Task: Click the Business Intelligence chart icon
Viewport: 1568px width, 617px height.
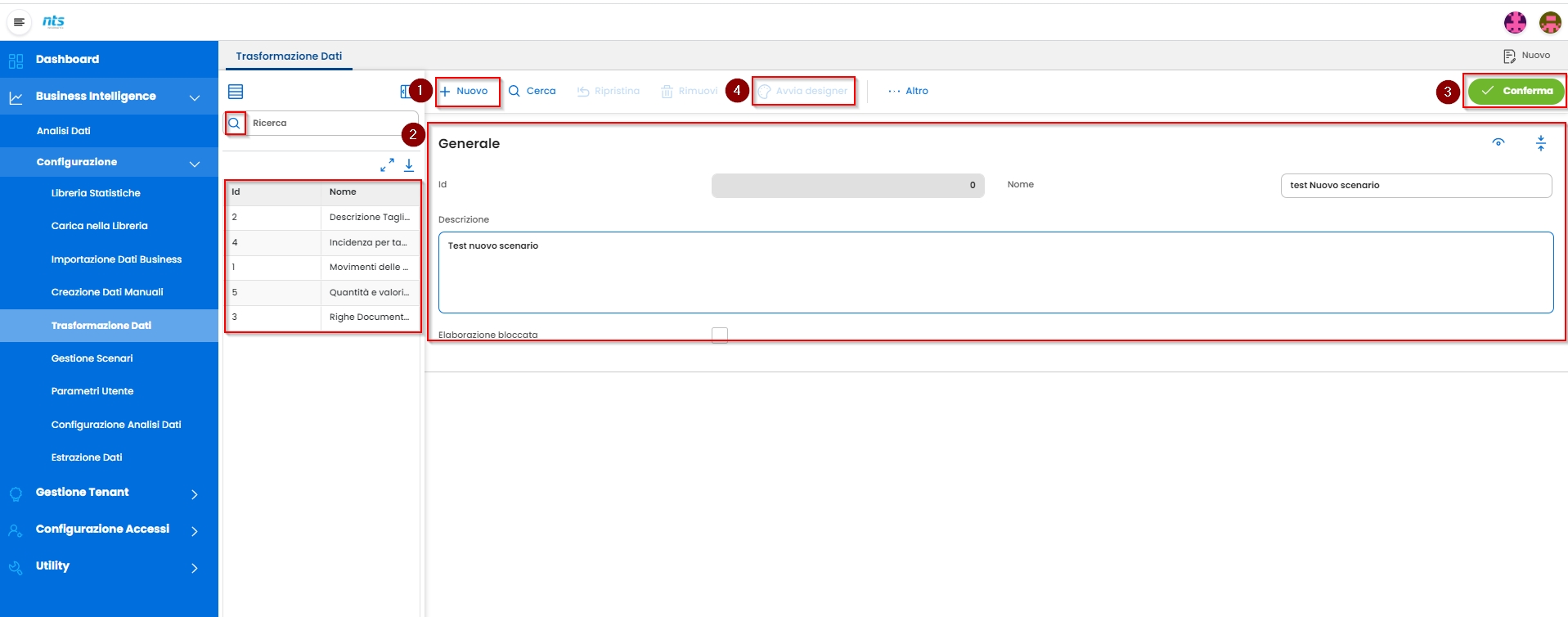Action: (x=16, y=97)
